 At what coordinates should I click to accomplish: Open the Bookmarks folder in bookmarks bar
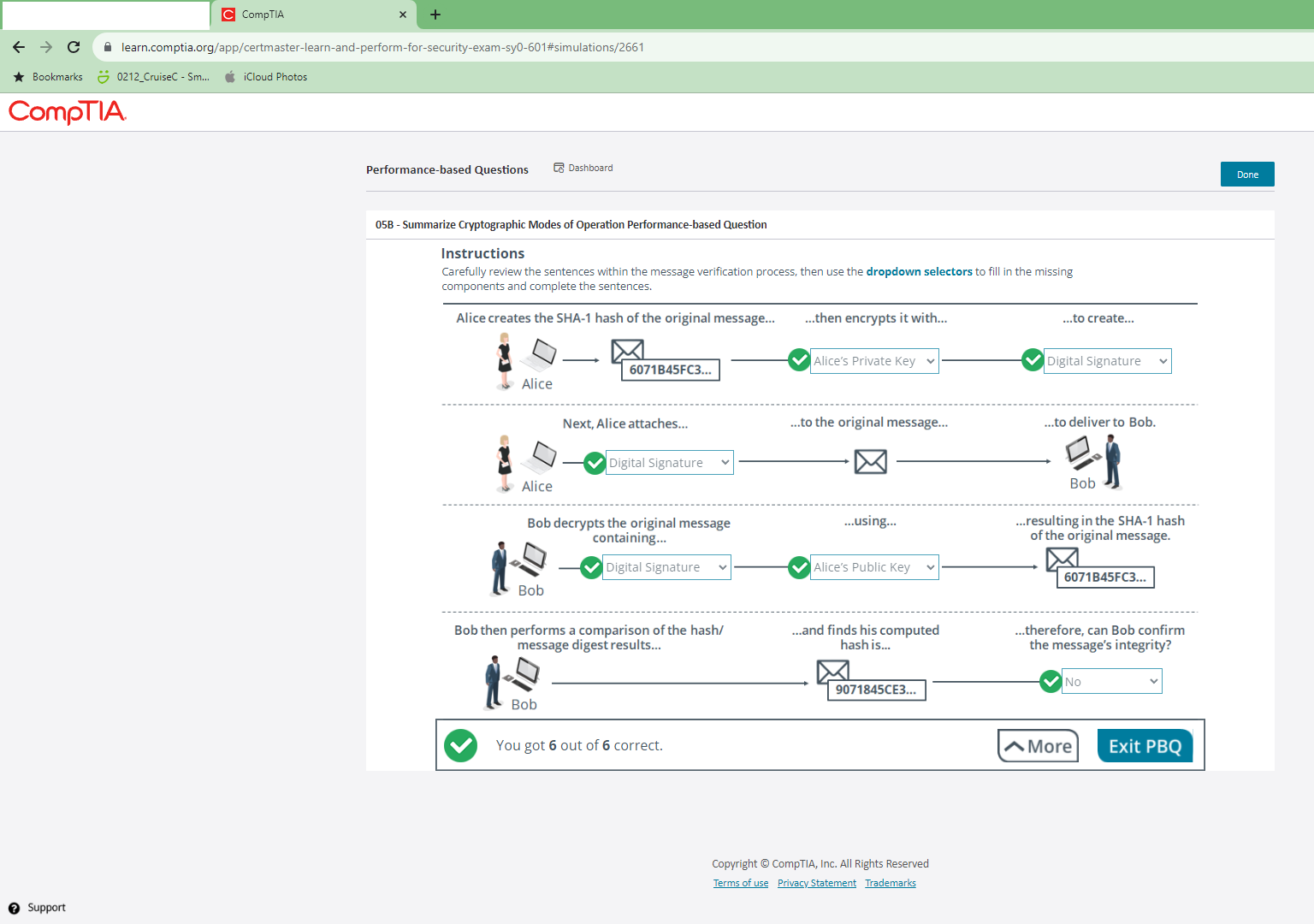click(49, 77)
